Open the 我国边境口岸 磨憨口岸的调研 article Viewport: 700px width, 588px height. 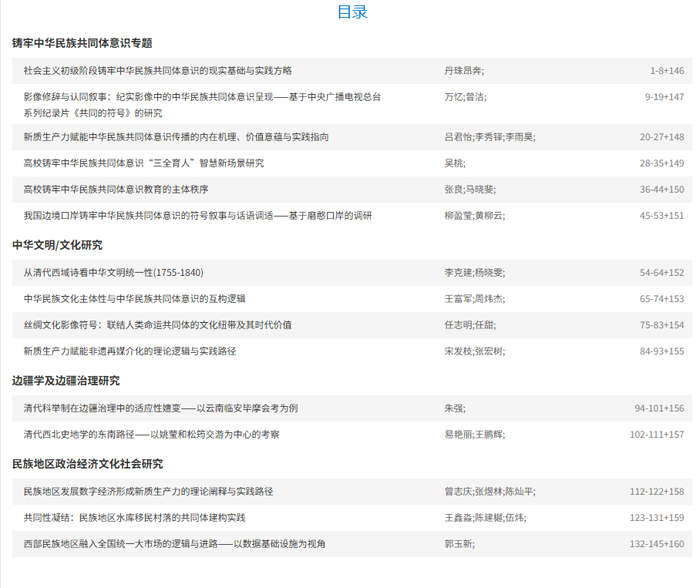click(x=197, y=215)
